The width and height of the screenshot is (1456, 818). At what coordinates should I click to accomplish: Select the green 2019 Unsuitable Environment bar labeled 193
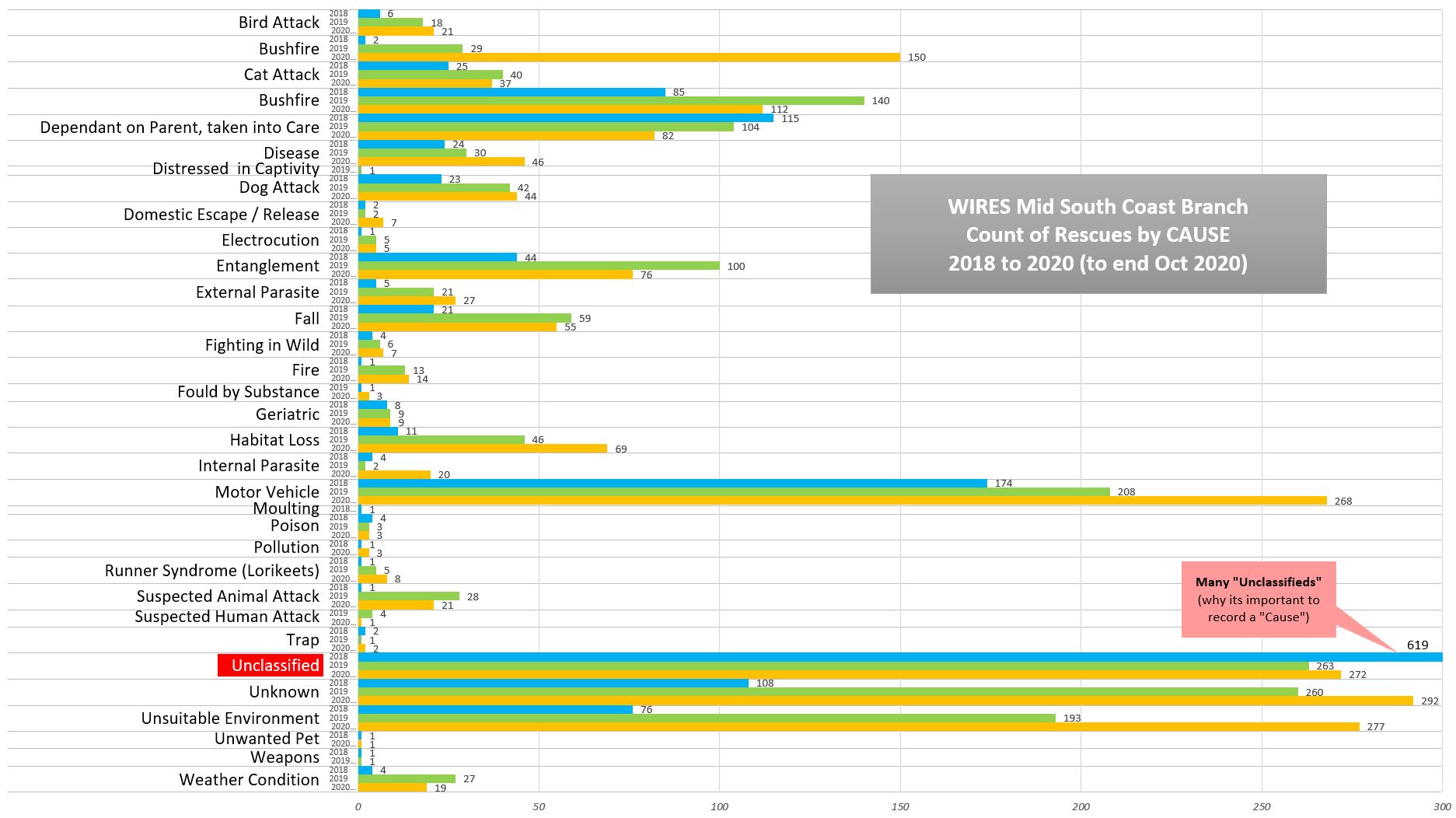[x=707, y=718]
